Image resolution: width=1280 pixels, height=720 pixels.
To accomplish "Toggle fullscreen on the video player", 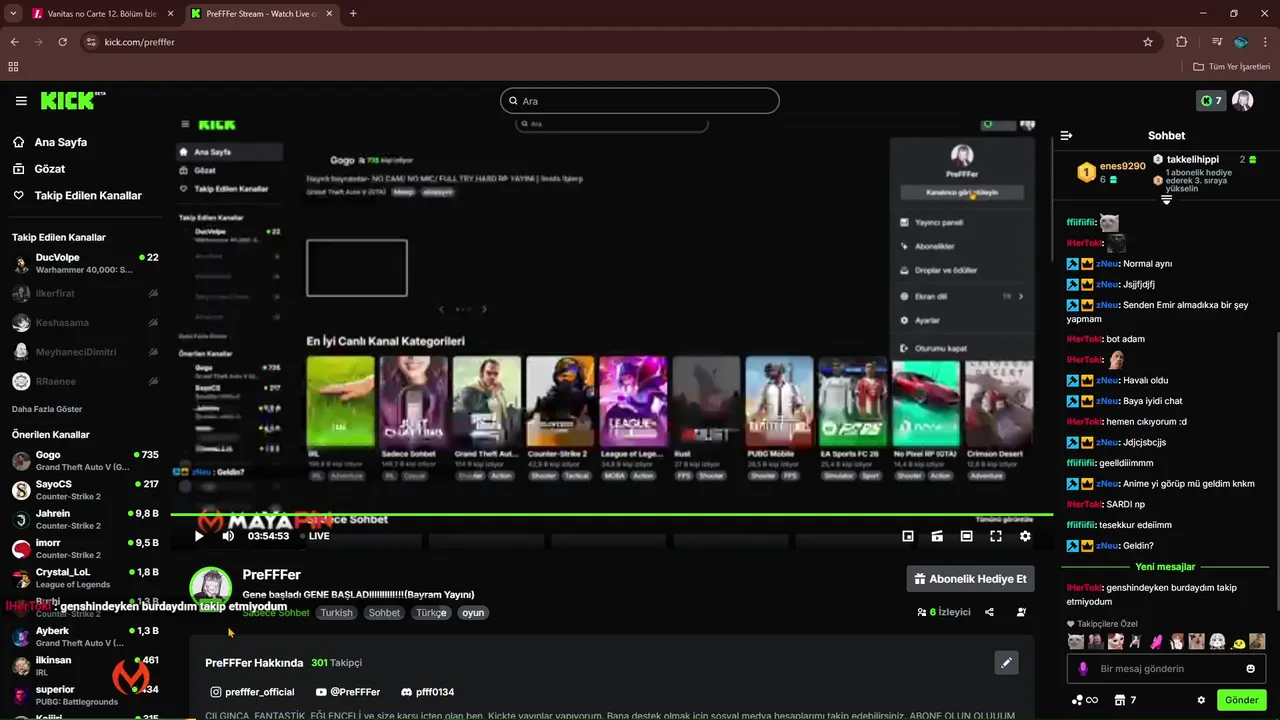I will (996, 536).
